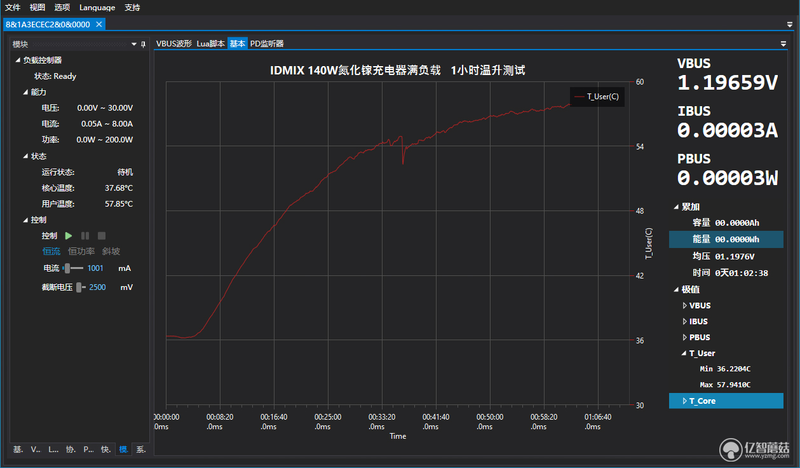
Task: Select 恒功率 constant power mode
Action: coord(81,251)
